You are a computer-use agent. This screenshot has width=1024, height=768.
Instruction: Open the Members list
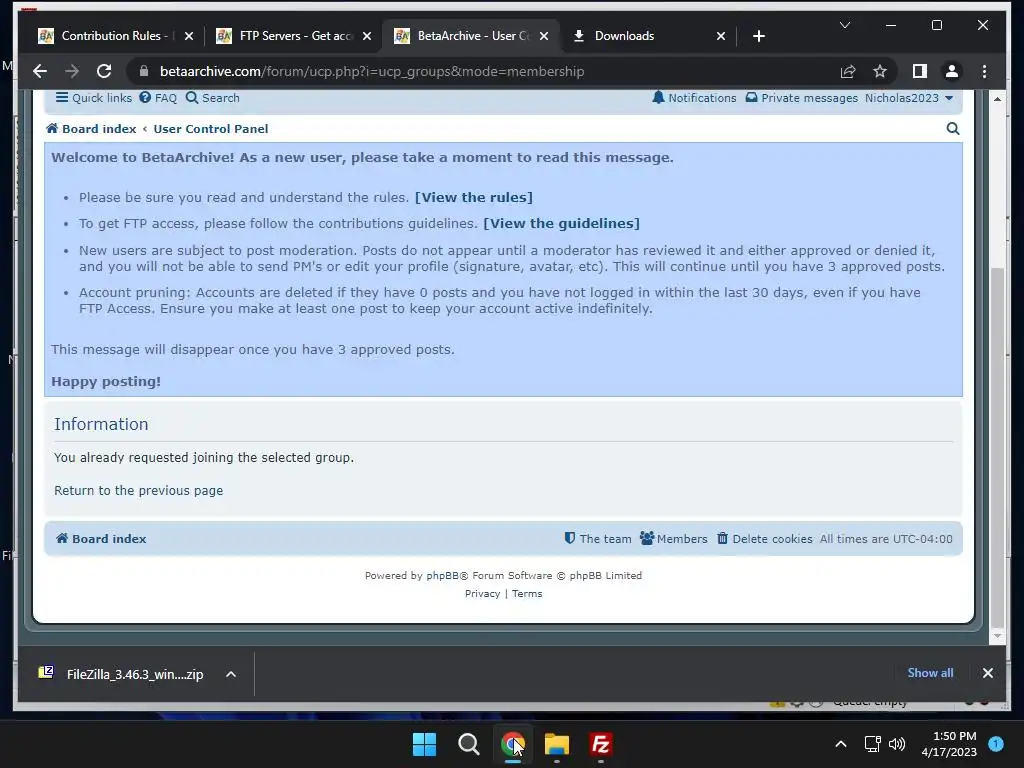(x=673, y=539)
